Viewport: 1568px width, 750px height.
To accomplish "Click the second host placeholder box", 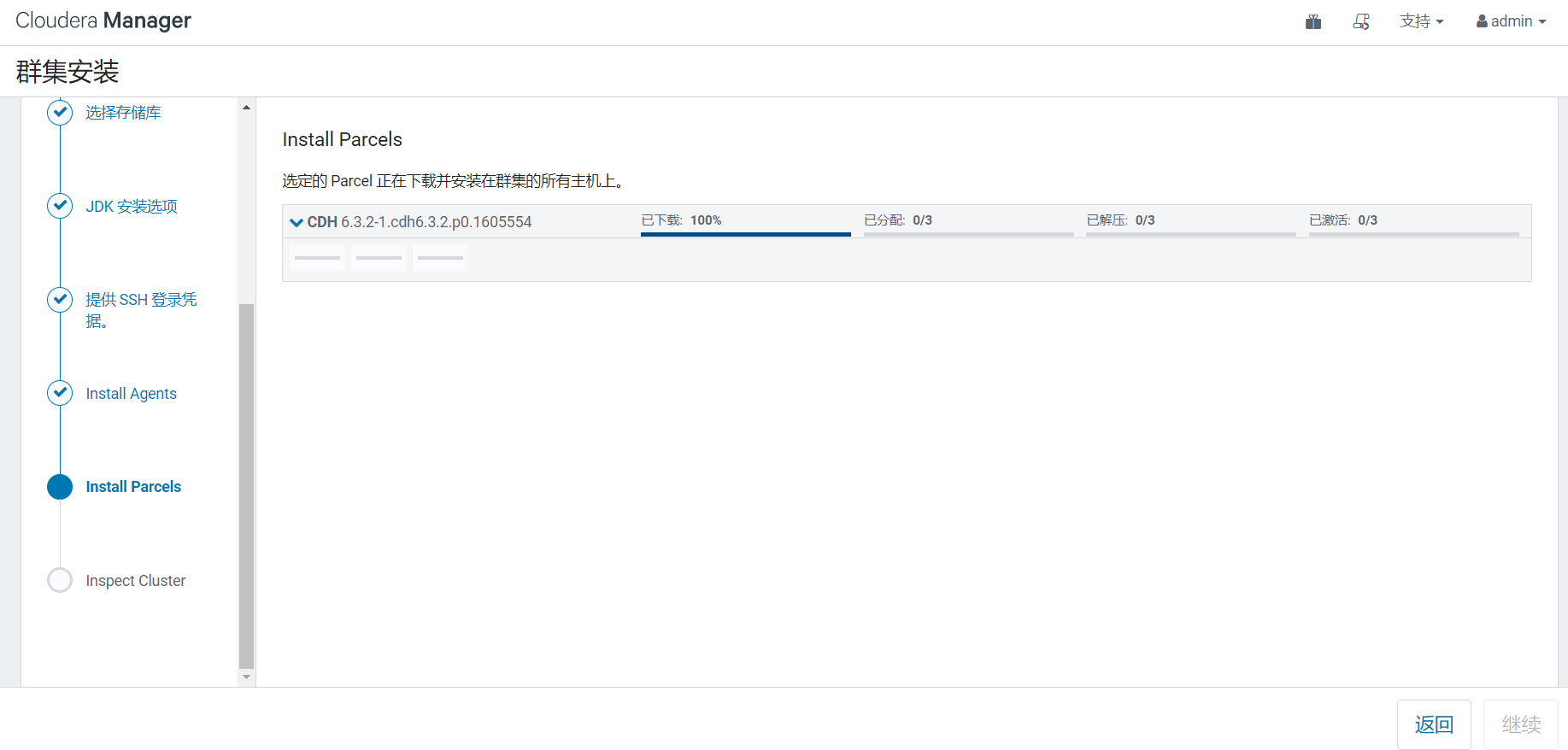I will point(379,258).
